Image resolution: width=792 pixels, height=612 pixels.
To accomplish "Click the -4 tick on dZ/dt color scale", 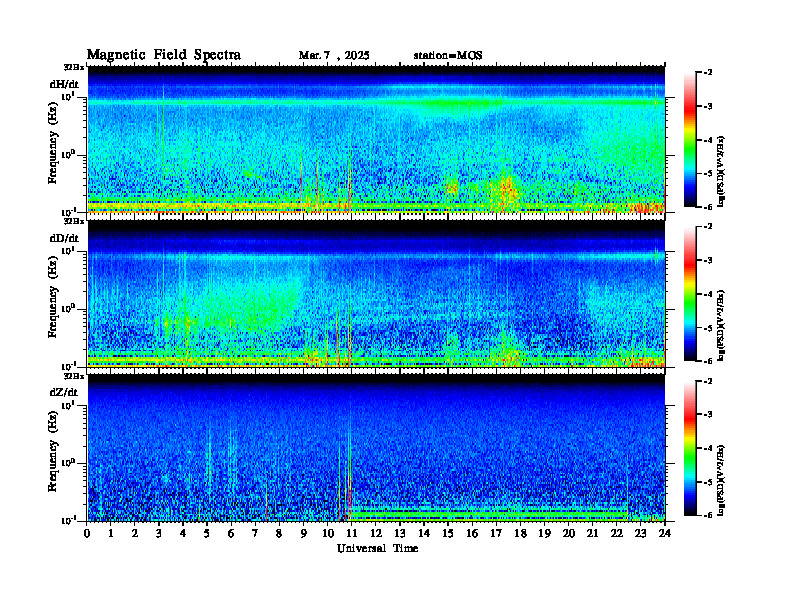I will [706, 448].
